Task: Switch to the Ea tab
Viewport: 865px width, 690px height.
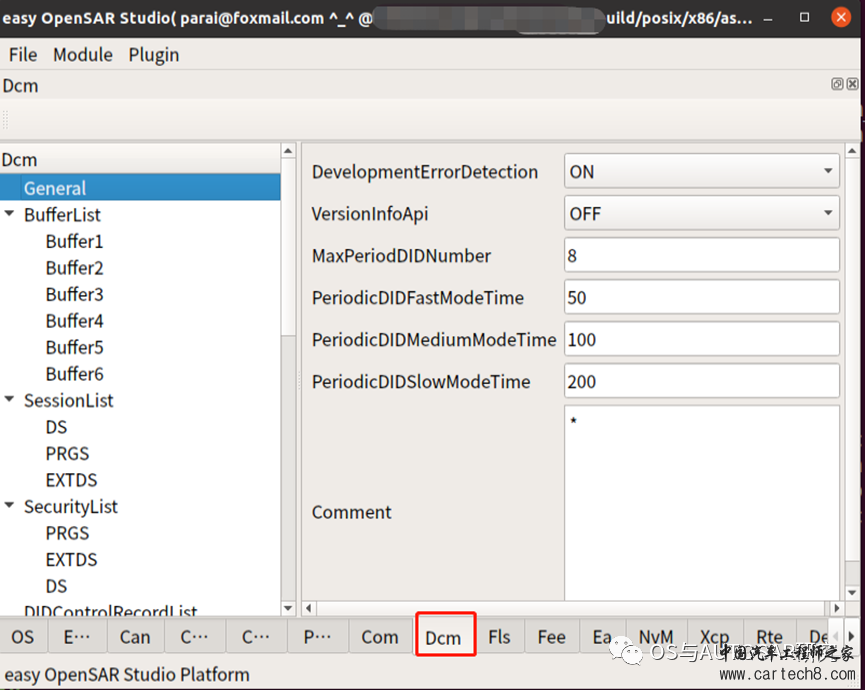Action: (x=602, y=637)
